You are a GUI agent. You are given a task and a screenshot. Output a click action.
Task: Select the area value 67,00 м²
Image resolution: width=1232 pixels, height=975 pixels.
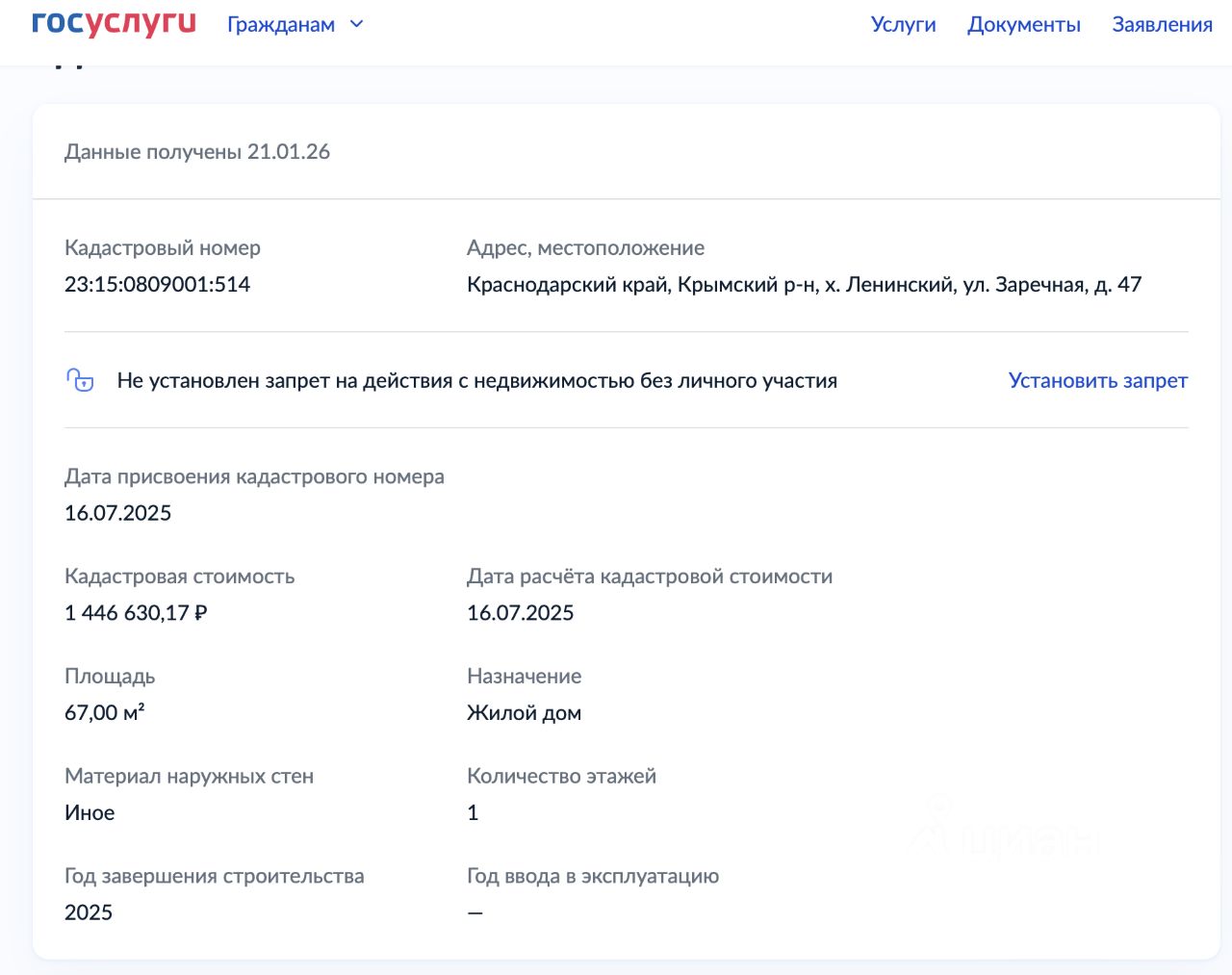coord(104,713)
